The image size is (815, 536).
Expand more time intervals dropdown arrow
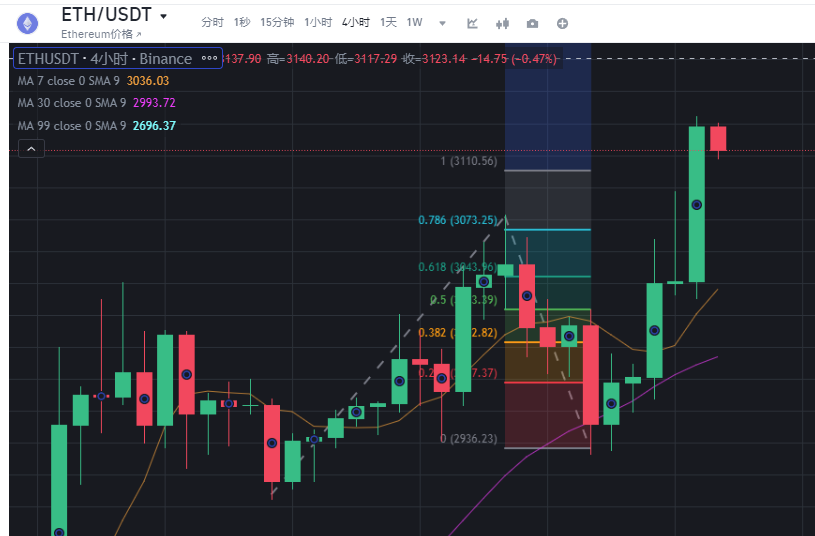(443, 22)
